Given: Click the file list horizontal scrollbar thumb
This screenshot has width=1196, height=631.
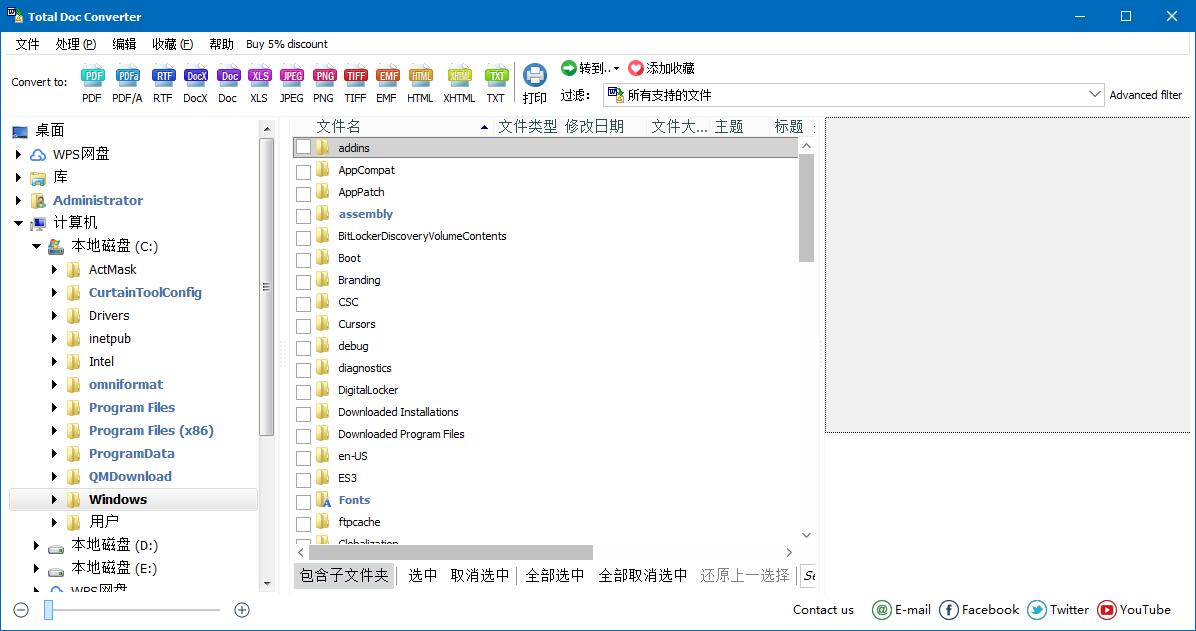Looking at the screenshot, I should [451, 552].
